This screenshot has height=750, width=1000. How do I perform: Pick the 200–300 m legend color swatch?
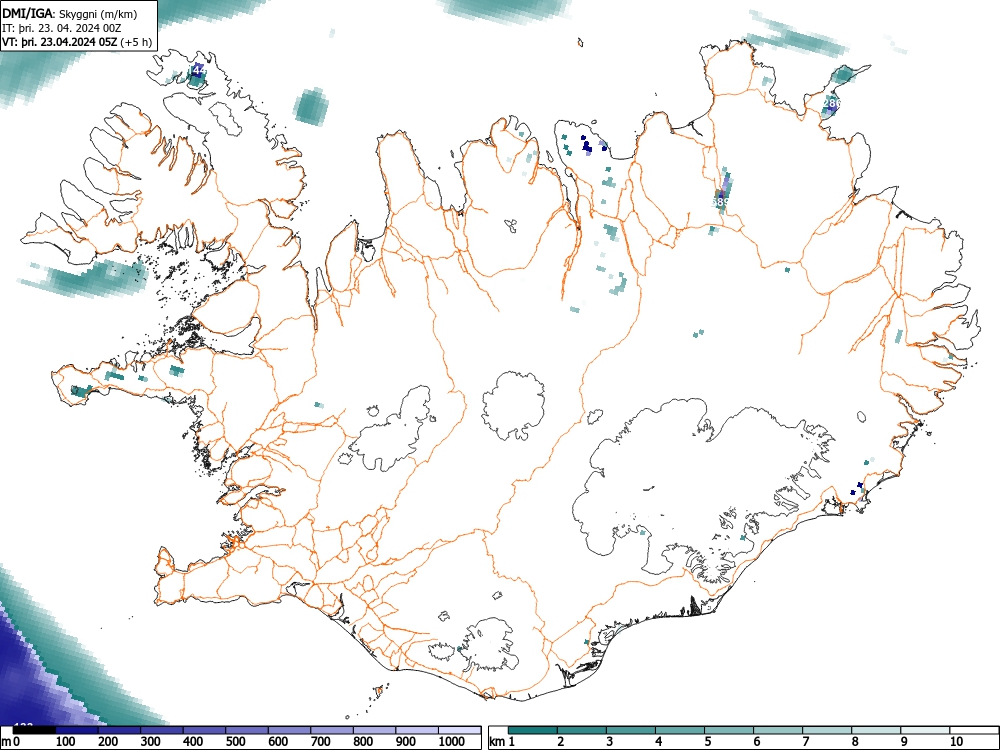coord(119,730)
